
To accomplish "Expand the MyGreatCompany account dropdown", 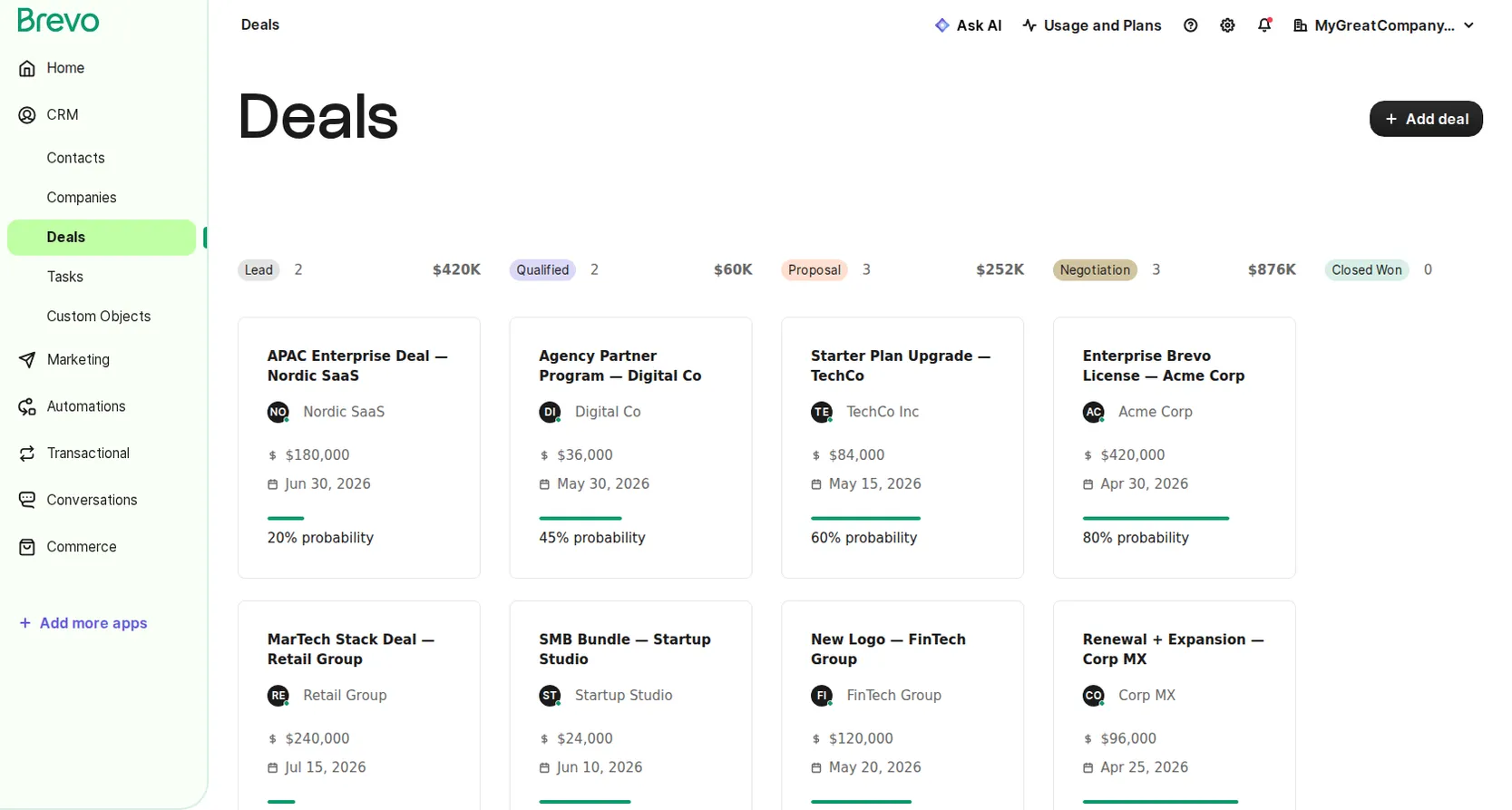I will [x=1384, y=25].
